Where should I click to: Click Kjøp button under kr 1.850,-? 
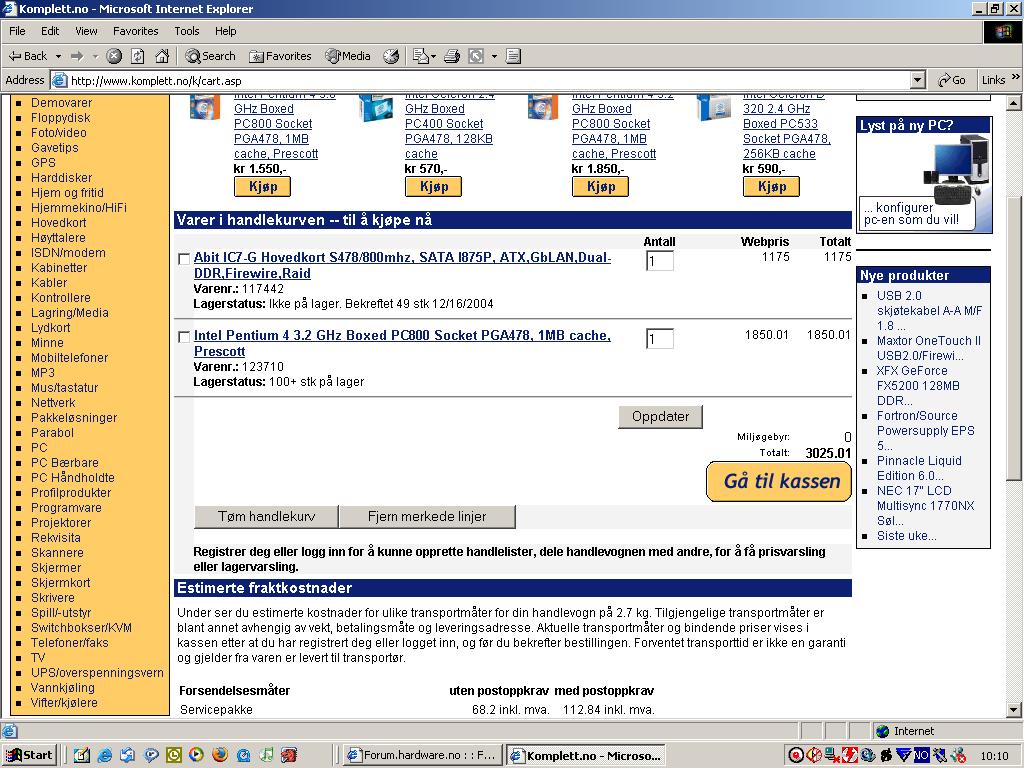(x=601, y=187)
